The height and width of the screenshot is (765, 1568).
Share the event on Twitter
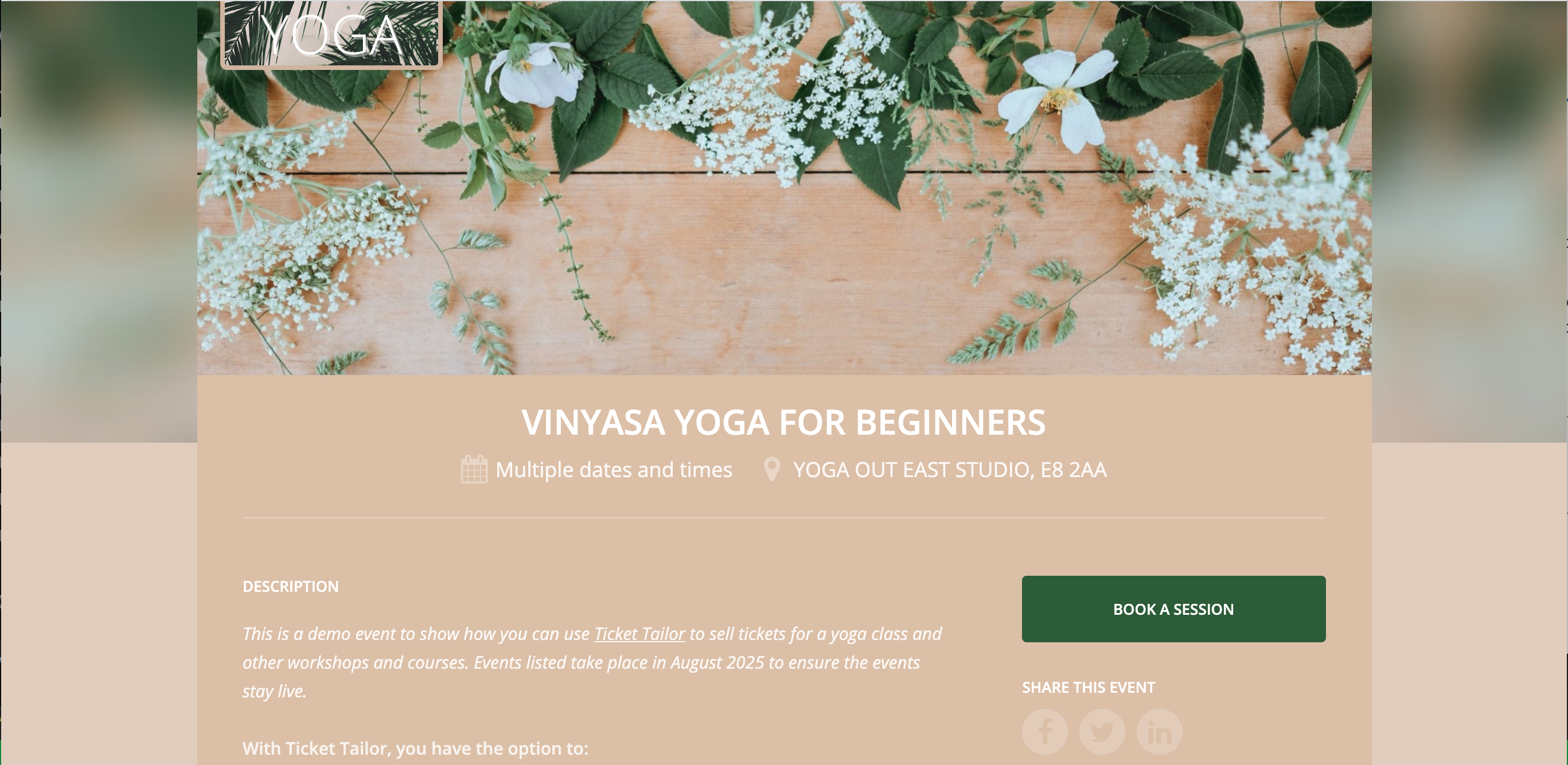tap(1102, 732)
